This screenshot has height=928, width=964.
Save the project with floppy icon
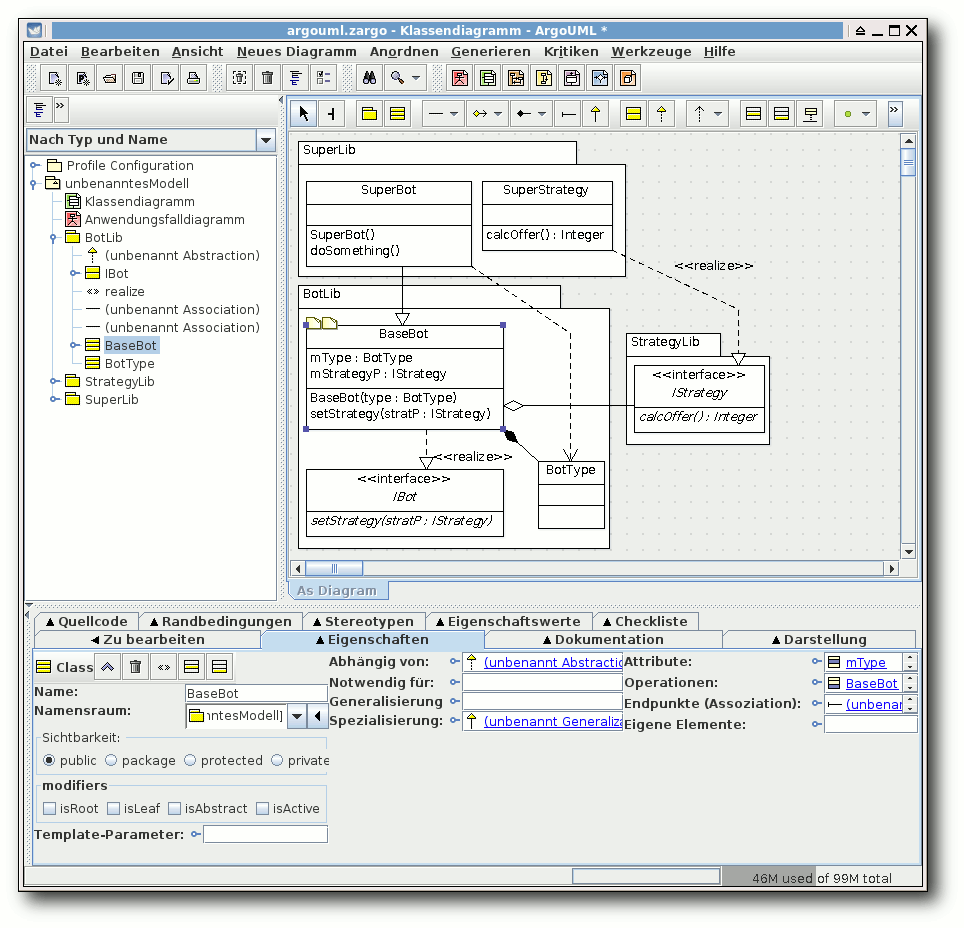coord(138,78)
